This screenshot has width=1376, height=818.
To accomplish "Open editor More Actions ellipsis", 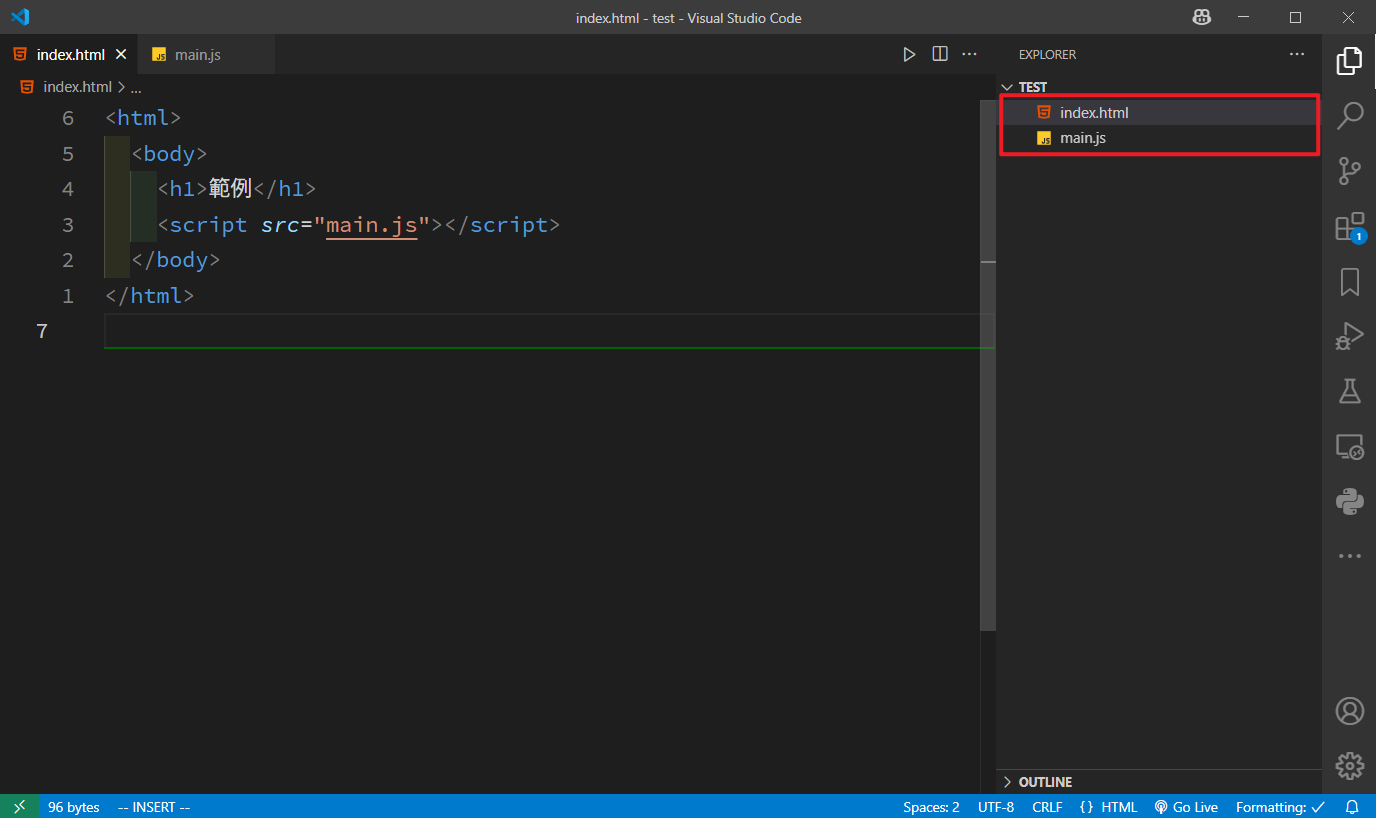I will [969, 54].
